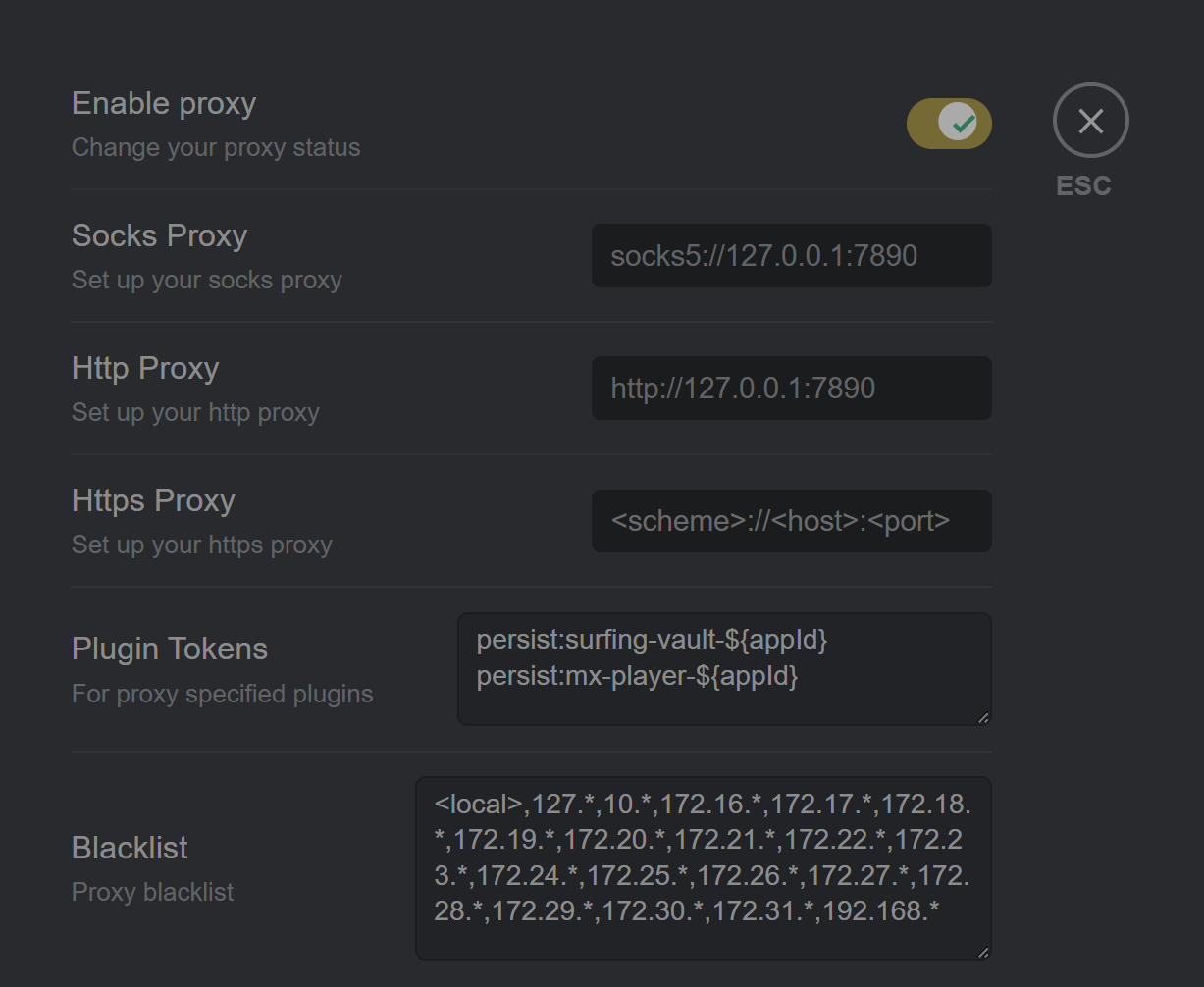The image size is (1204, 987).
Task: Toggle the Enable proxy switch off
Action: click(x=949, y=124)
